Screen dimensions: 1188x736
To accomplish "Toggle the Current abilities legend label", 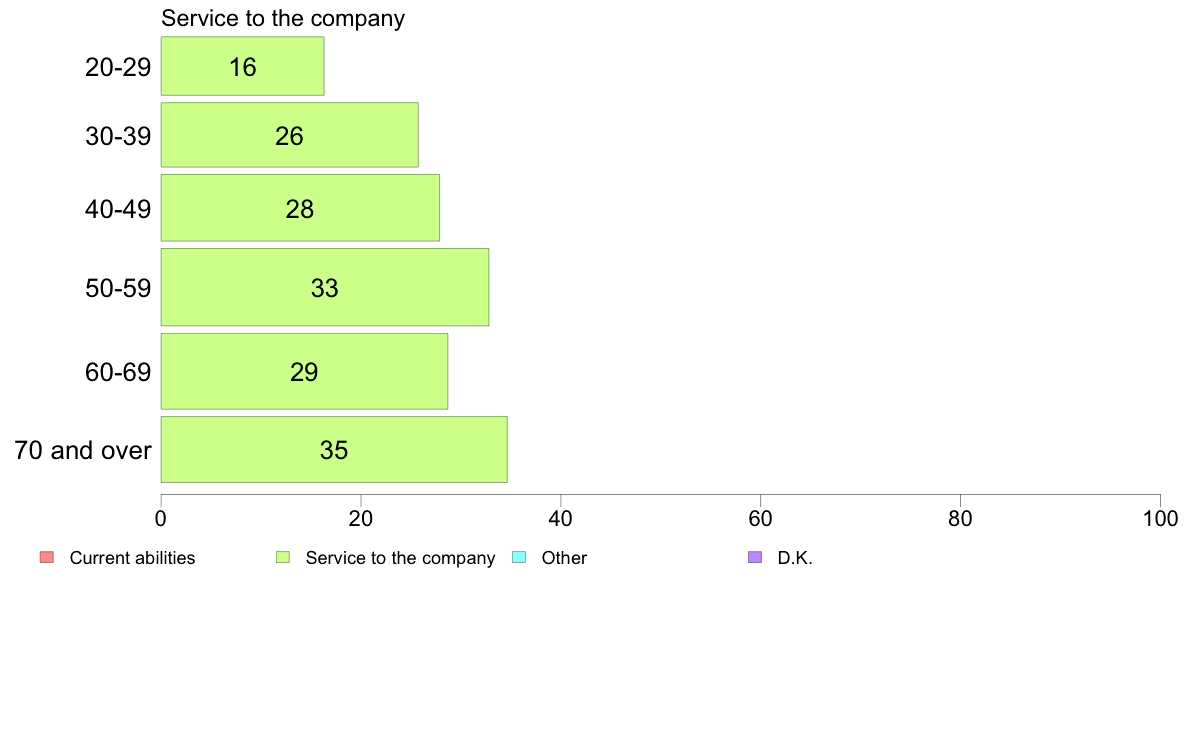I will (133, 558).
